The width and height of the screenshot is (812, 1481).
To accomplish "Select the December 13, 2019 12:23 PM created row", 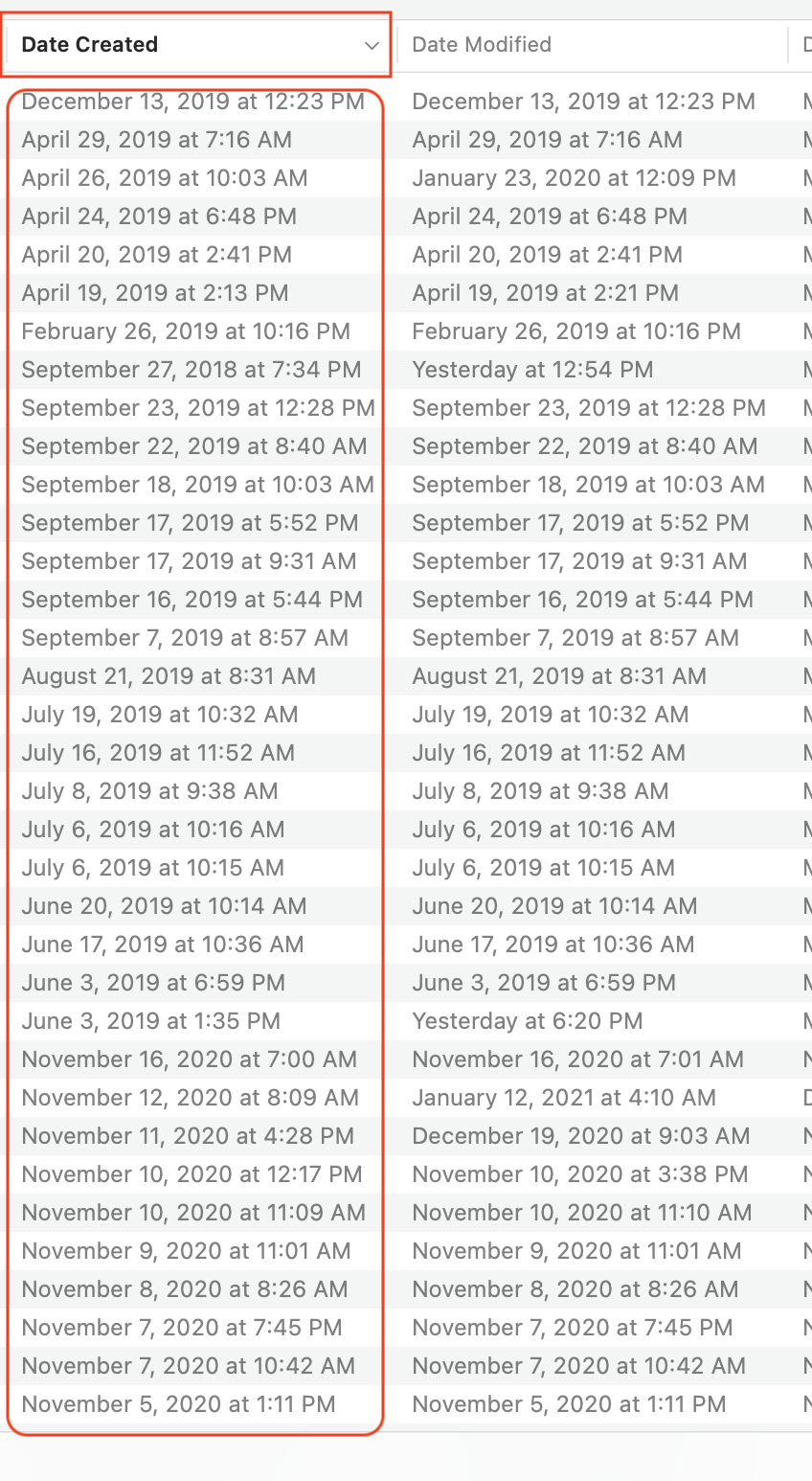I will click(192, 102).
